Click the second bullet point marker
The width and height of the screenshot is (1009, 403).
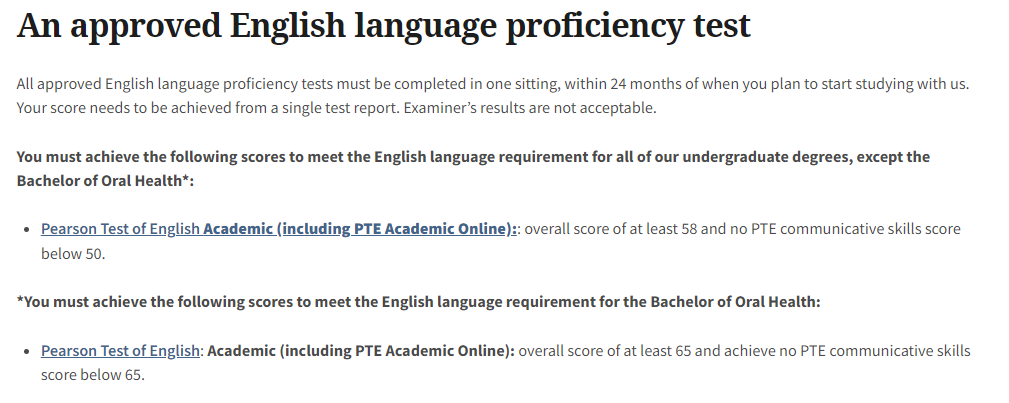26,351
